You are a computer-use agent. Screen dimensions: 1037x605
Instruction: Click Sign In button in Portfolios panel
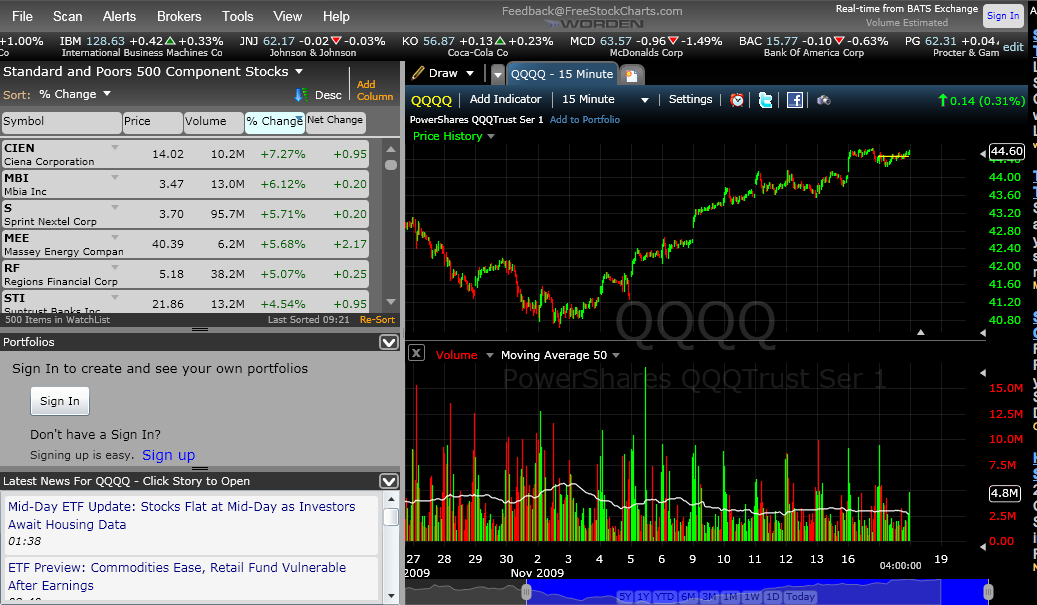pyautogui.click(x=60, y=401)
